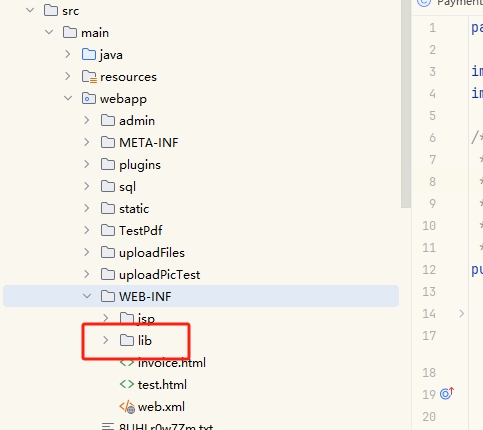The height and width of the screenshot is (430, 483).
Task: Click the text file icon beside 8UHLr0w77m.txt
Action: 108,426
